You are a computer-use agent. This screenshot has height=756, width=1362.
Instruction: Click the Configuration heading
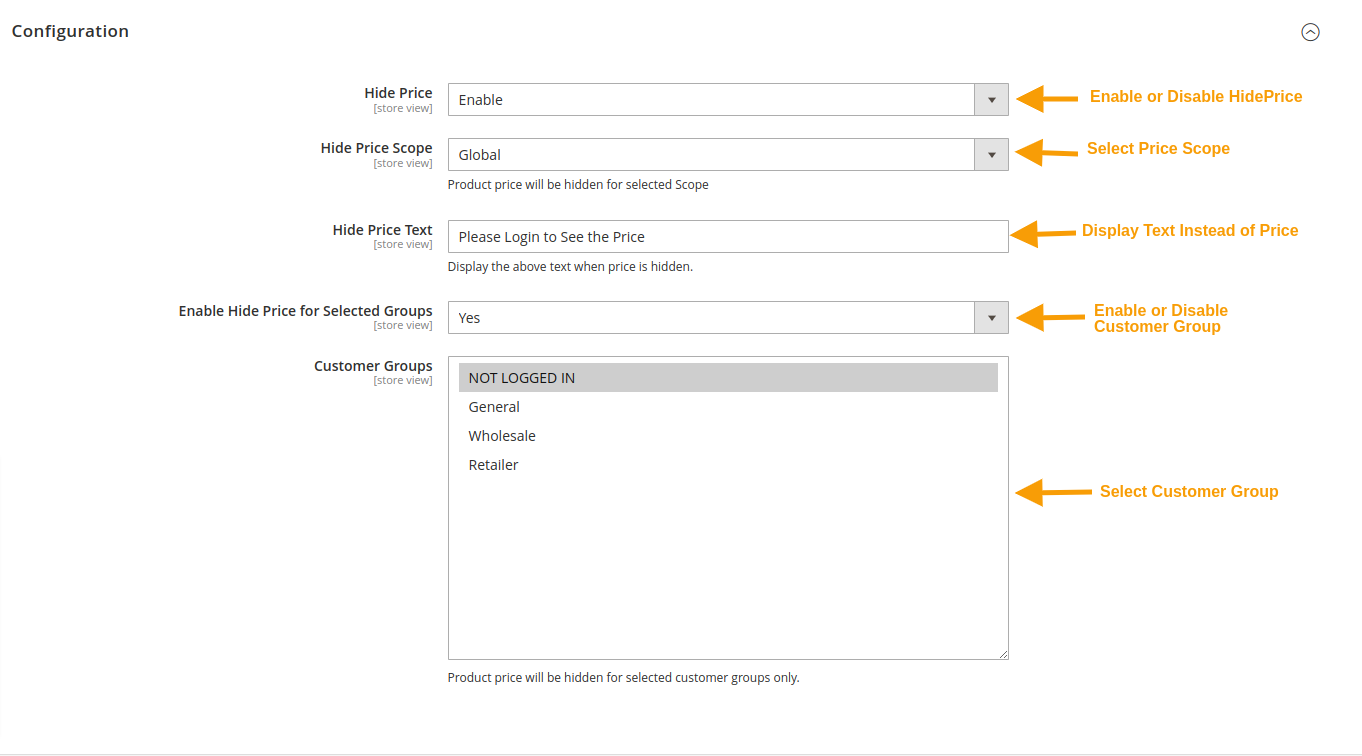click(x=70, y=31)
